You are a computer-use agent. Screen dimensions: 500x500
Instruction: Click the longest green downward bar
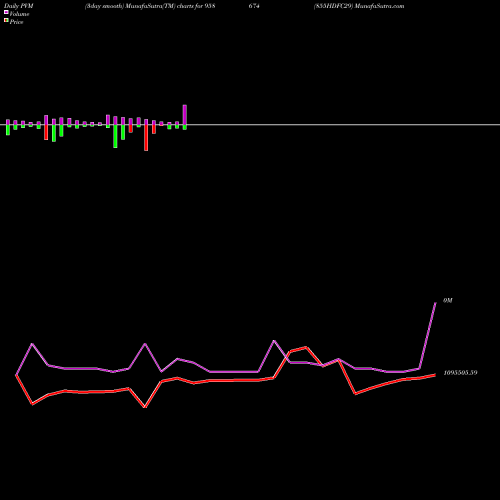tap(115, 136)
